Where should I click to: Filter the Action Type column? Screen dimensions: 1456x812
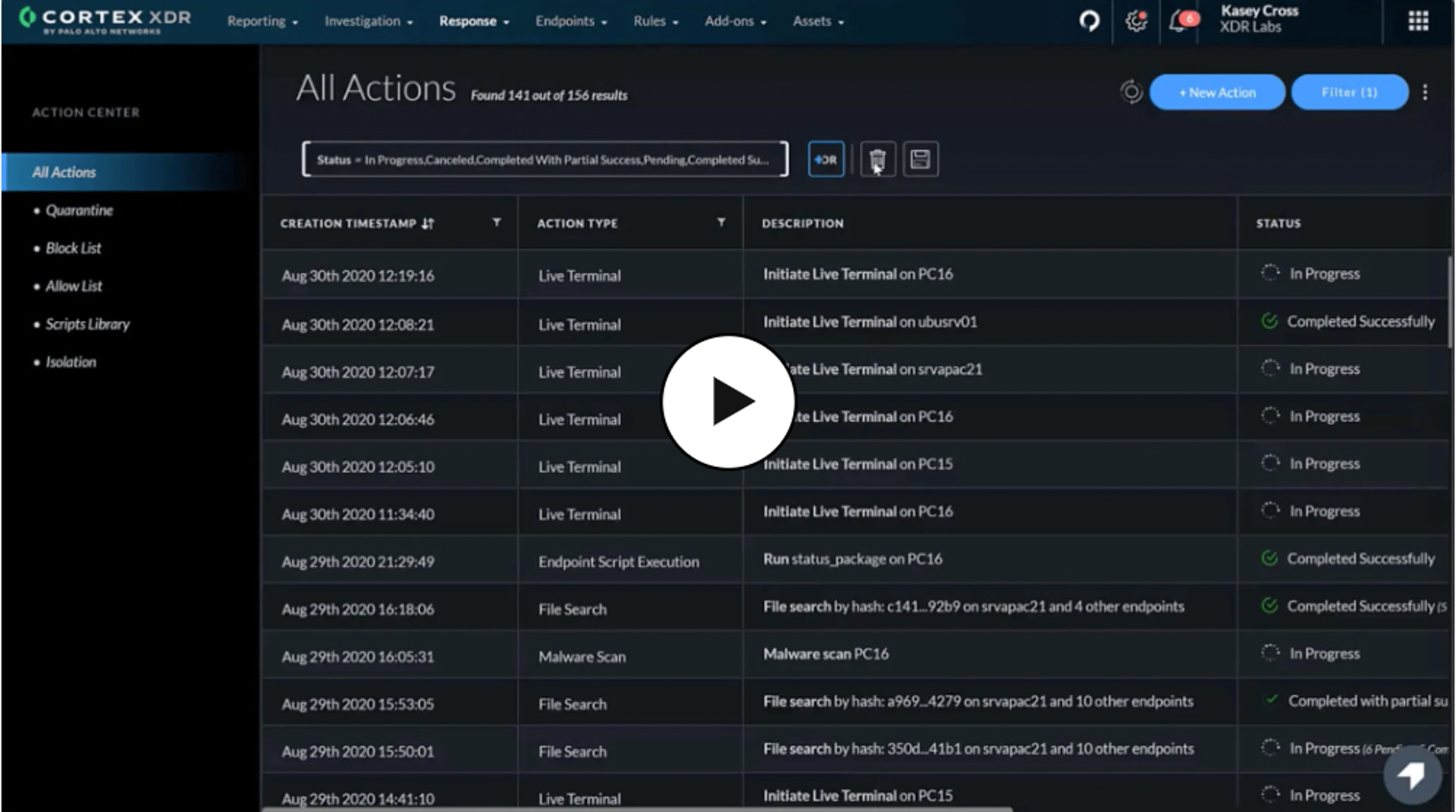click(721, 222)
